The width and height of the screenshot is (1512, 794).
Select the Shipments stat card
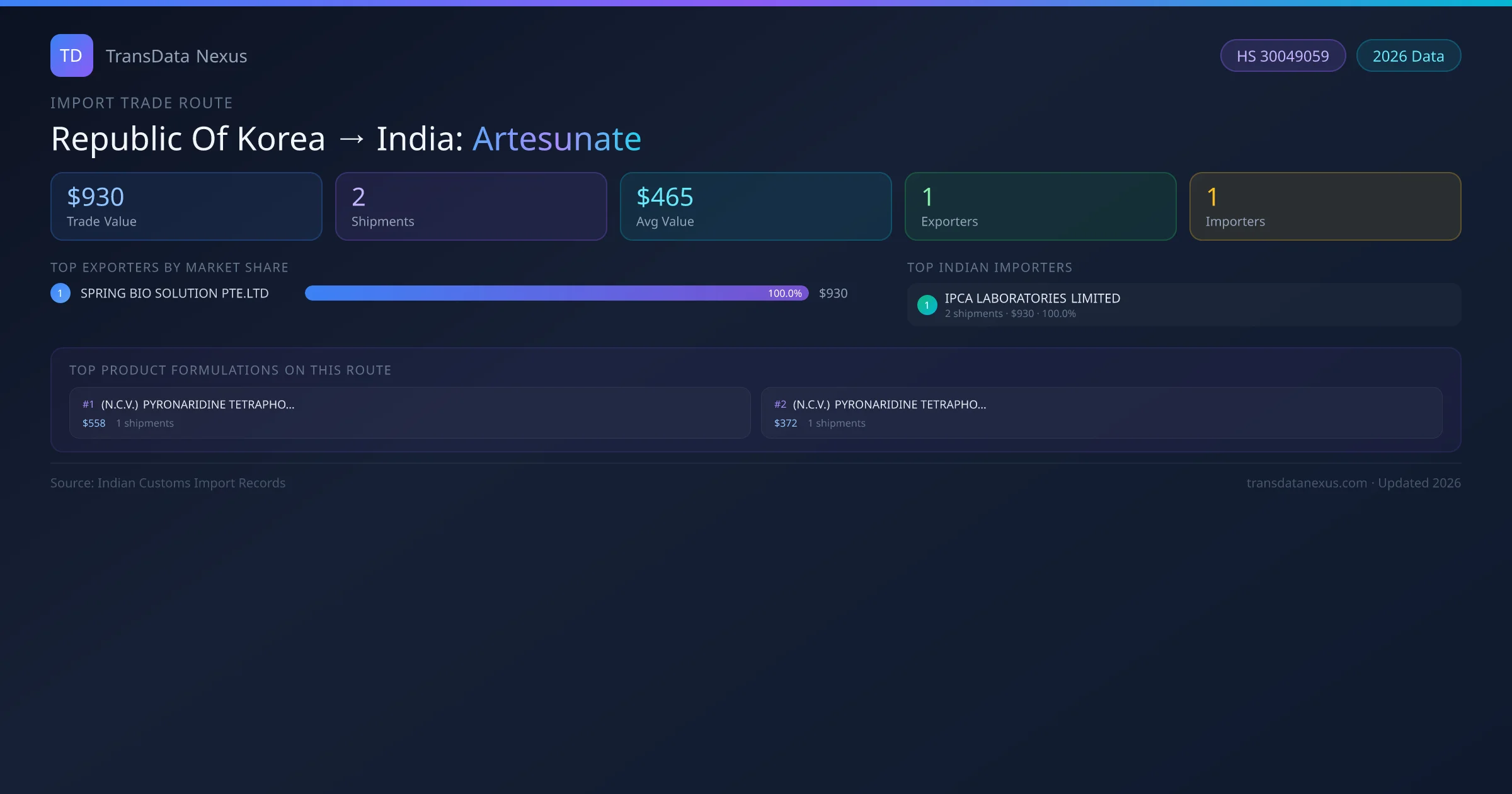coord(471,206)
